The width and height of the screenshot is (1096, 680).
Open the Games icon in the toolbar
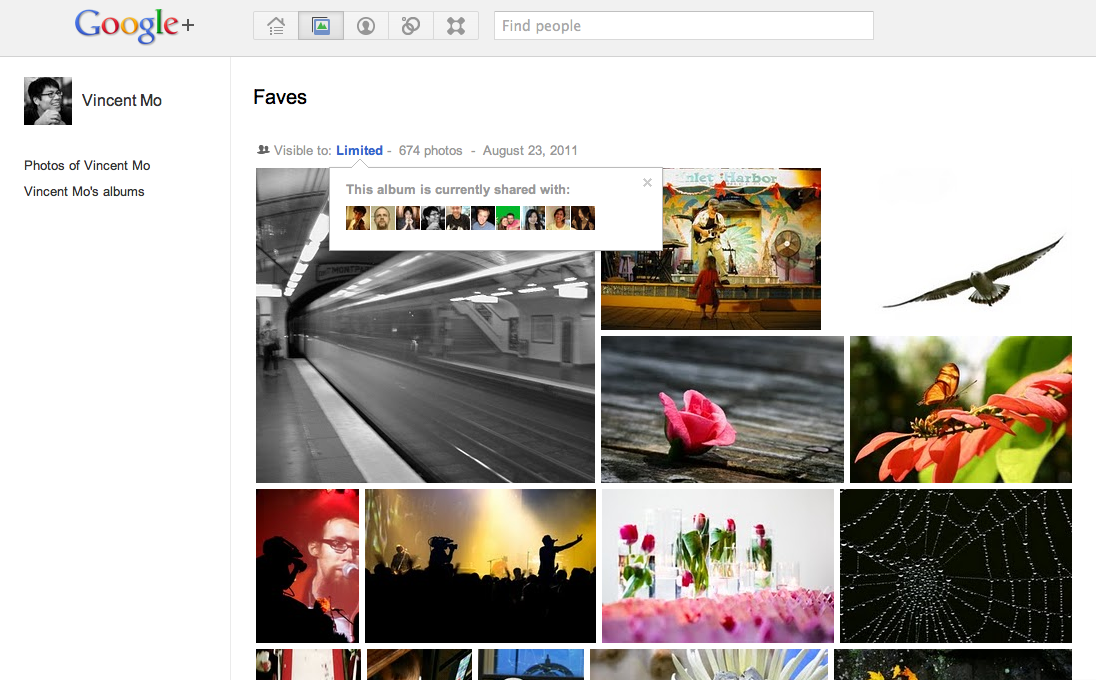pos(456,25)
